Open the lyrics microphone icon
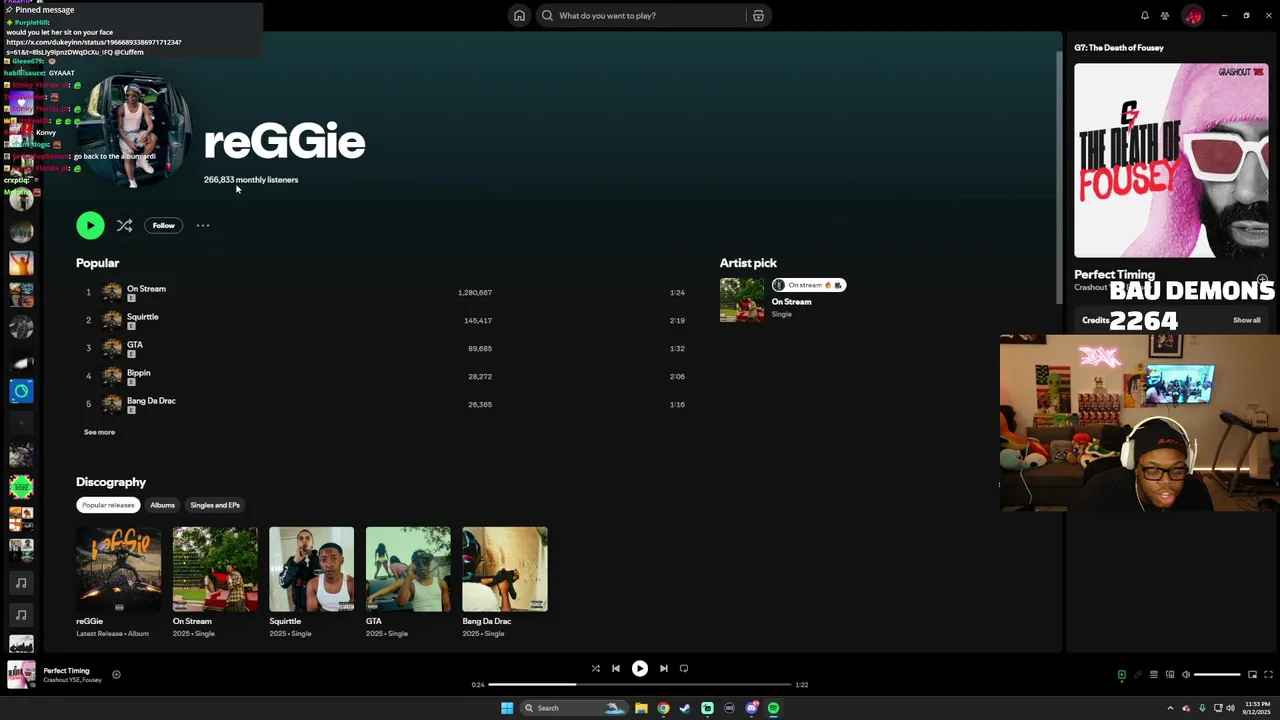The width and height of the screenshot is (1280, 720). 1138,675
